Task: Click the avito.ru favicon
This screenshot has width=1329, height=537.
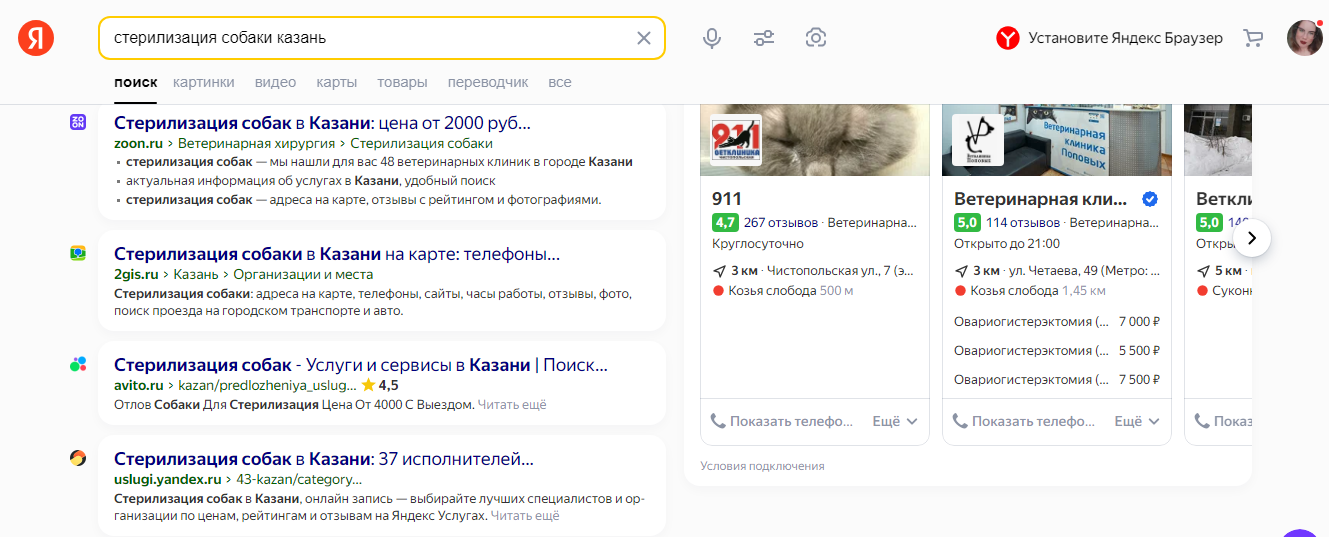Action: click(x=78, y=364)
